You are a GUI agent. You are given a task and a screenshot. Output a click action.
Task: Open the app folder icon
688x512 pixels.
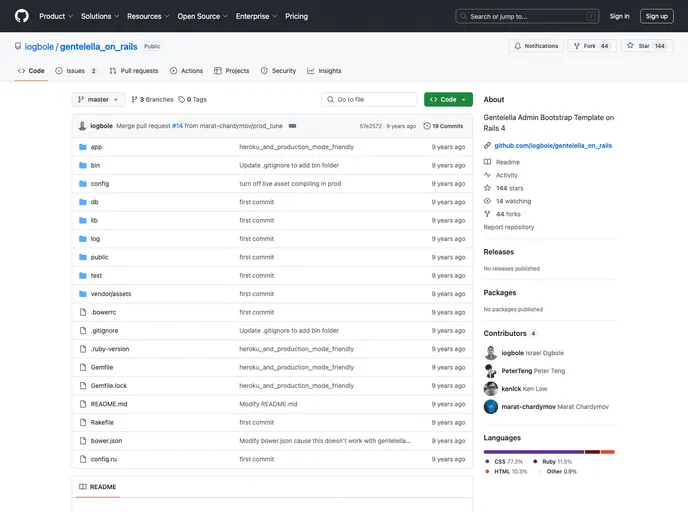click(82, 147)
